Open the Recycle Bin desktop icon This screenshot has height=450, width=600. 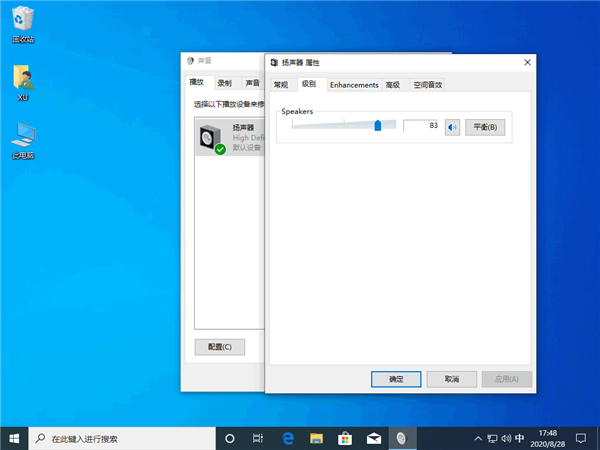pos(22,22)
